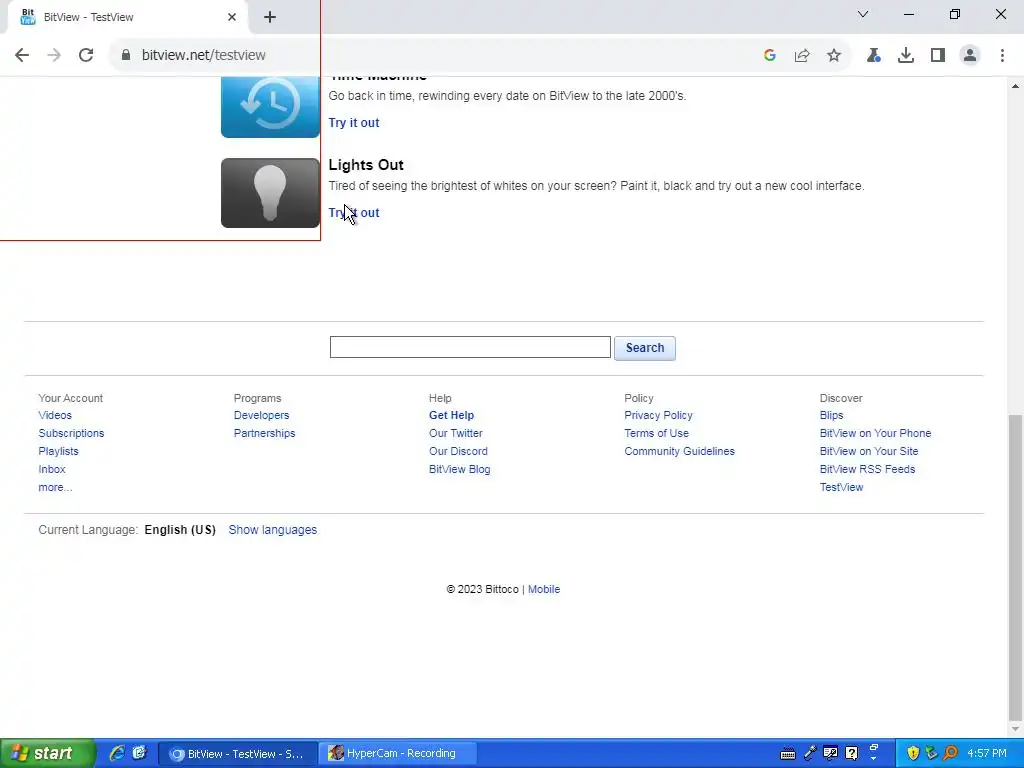This screenshot has width=1024, height=768.
Task: Click the scrollbar up arrow
Action: coord(1016,86)
